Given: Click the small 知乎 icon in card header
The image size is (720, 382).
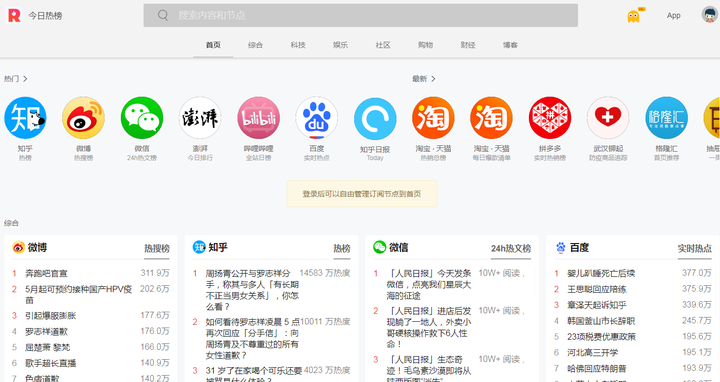Looking at the screenshot, I should click(x=199, y=247).
